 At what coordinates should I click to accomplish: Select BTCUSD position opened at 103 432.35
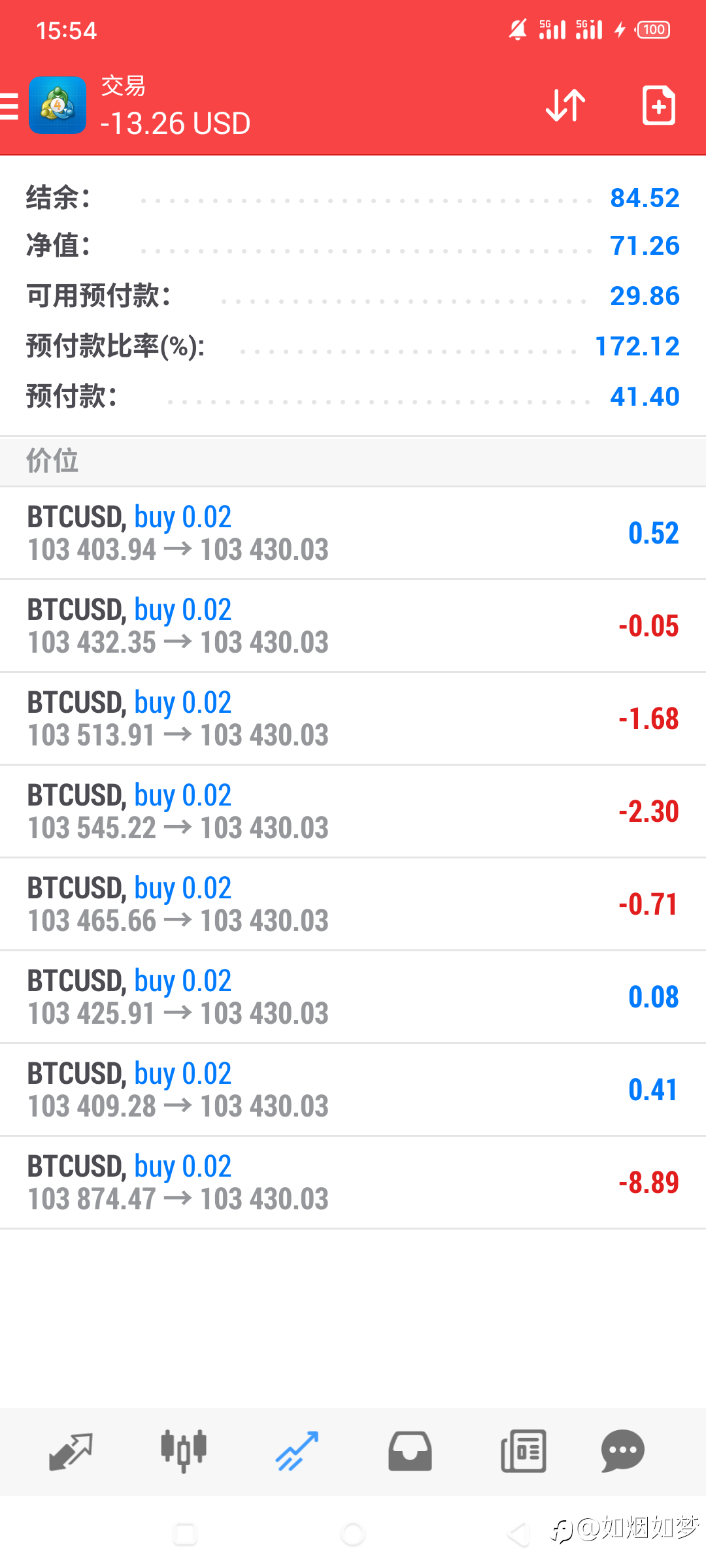[353, 626]
